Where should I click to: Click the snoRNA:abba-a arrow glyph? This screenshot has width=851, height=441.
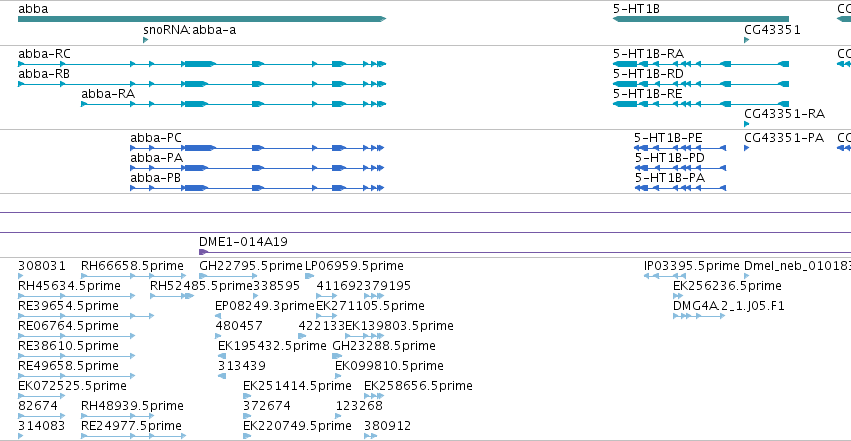[145, 40]
